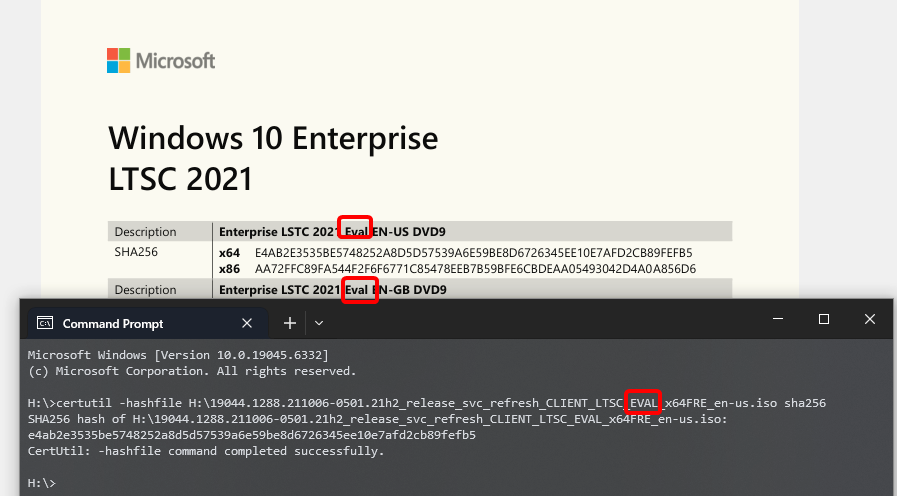
Task: Click the Microsoft Corporation copyright line
Action: tap(192, 371)
